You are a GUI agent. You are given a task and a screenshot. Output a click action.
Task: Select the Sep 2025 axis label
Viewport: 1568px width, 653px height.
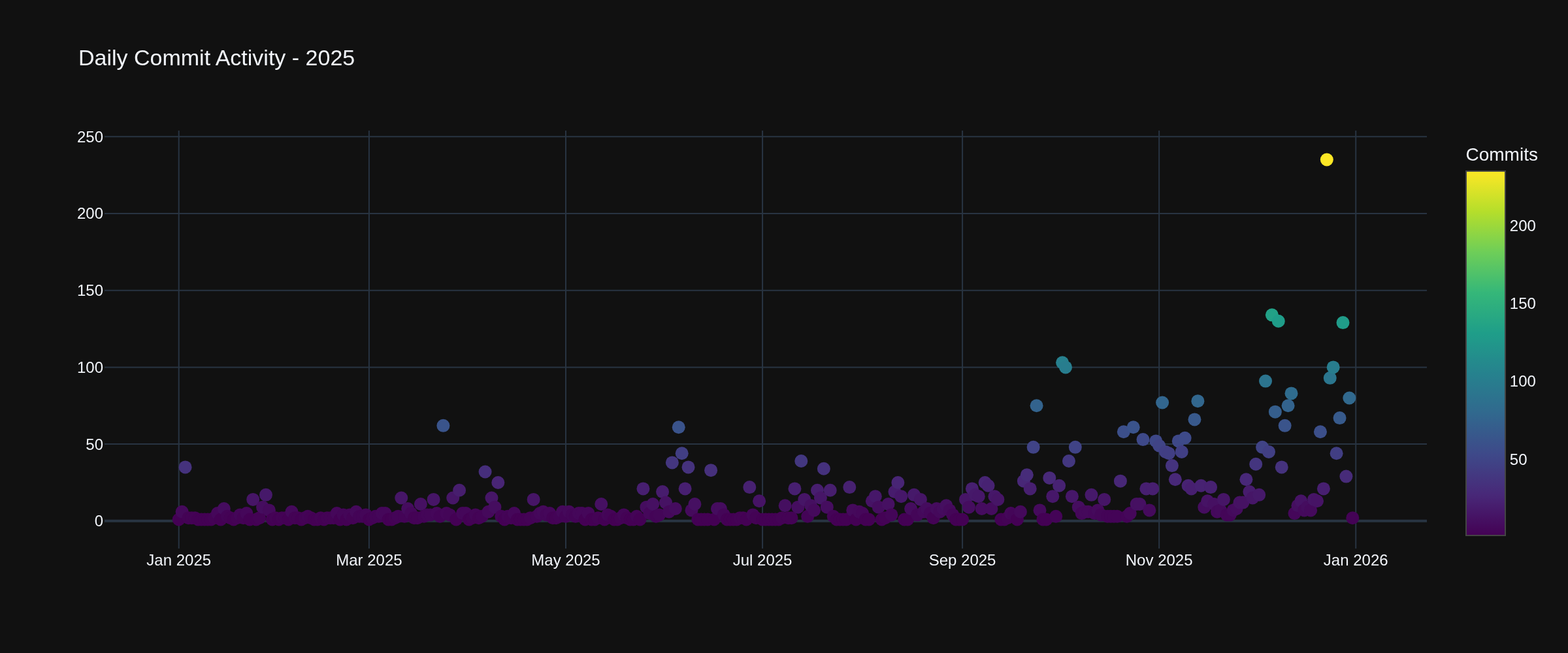963,560
